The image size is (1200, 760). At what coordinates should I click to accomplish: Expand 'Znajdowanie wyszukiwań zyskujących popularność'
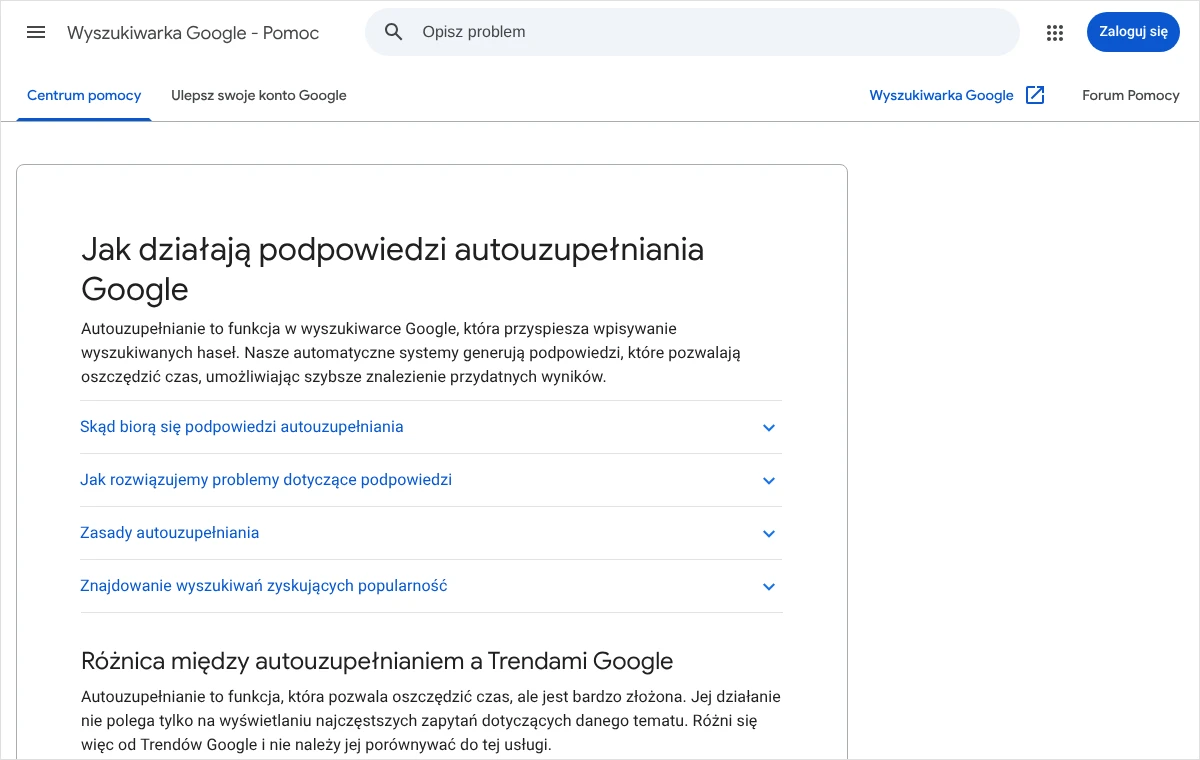[431, 586]
